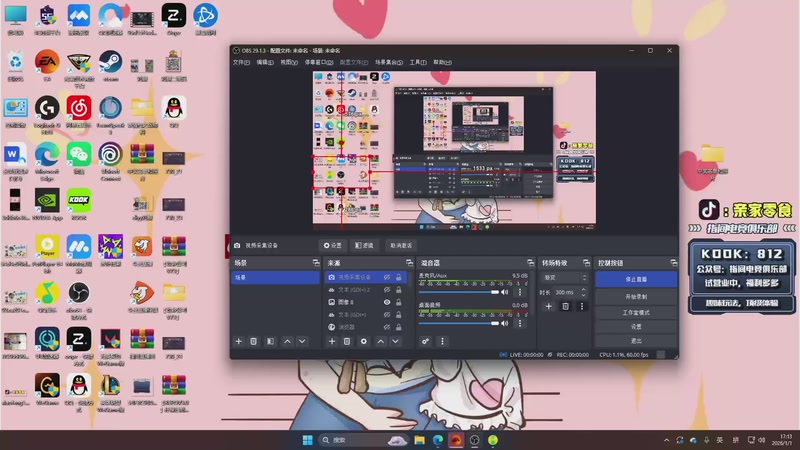The image size is (800, 450).
Task: Hide the Image 8 source via eye icon
Action: point(387,302)
